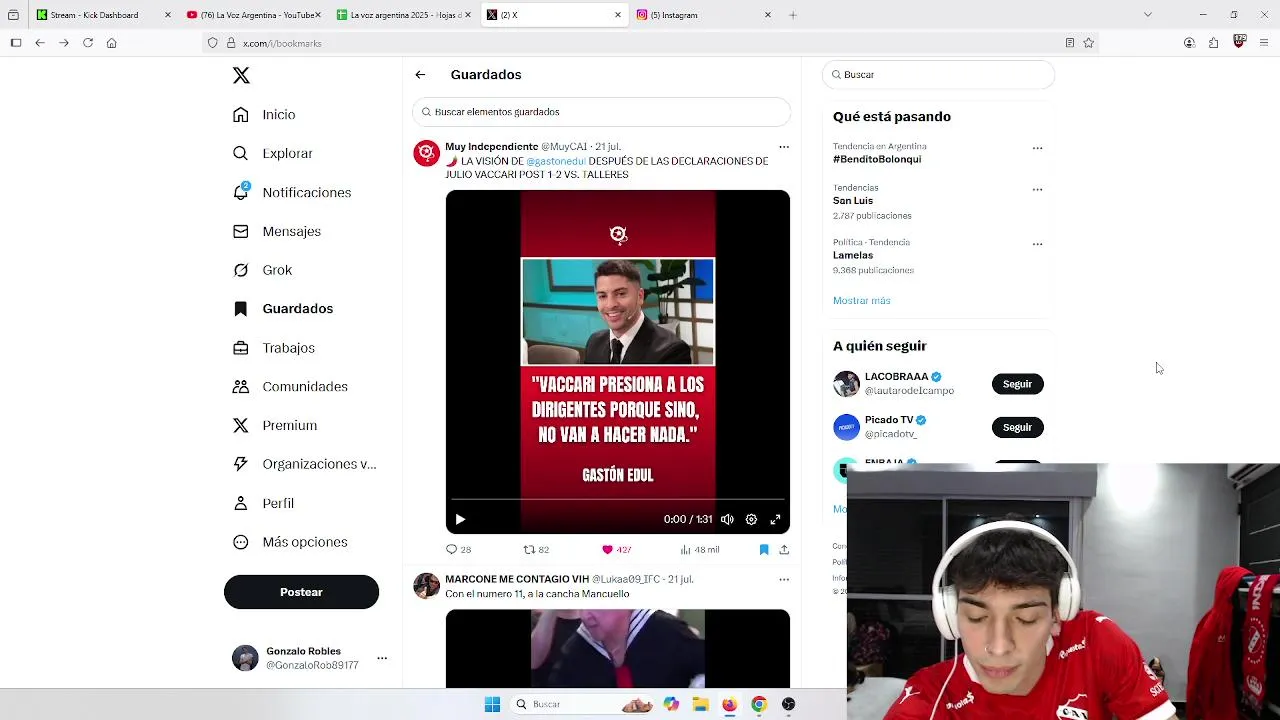Image resolution: width=1280 pixels, height=720 pixels.
Task: Open #BenditoBolonqui trend
Action: [877, 159]
